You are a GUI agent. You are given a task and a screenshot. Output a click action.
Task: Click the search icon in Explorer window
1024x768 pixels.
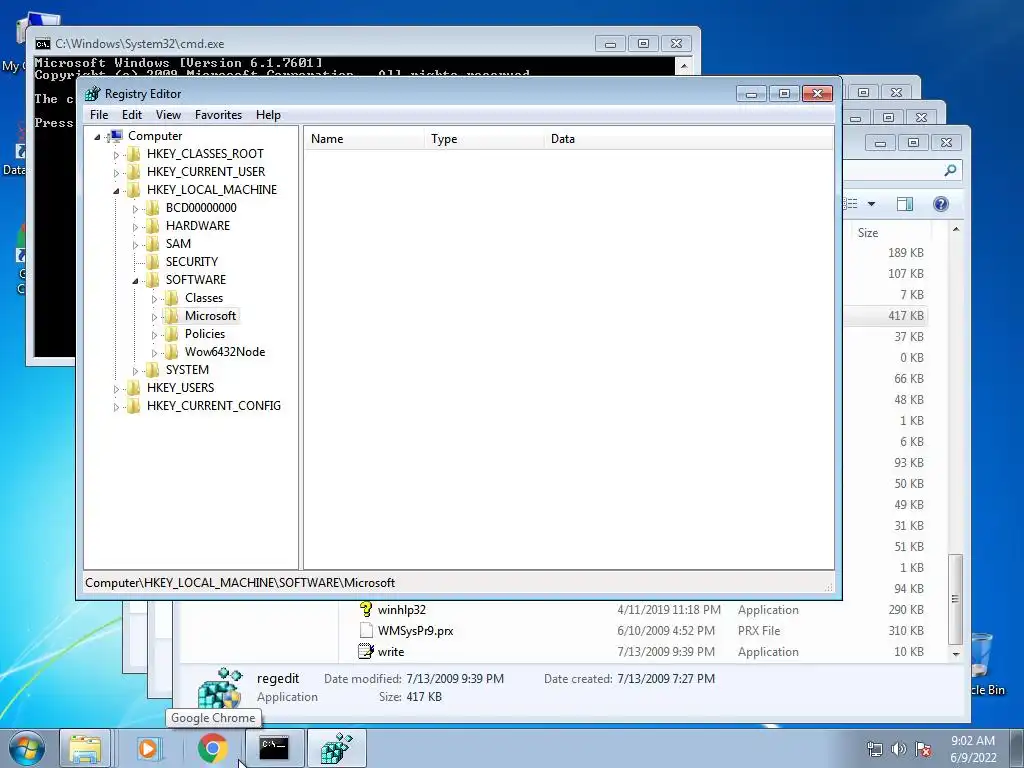pos(950,170)
